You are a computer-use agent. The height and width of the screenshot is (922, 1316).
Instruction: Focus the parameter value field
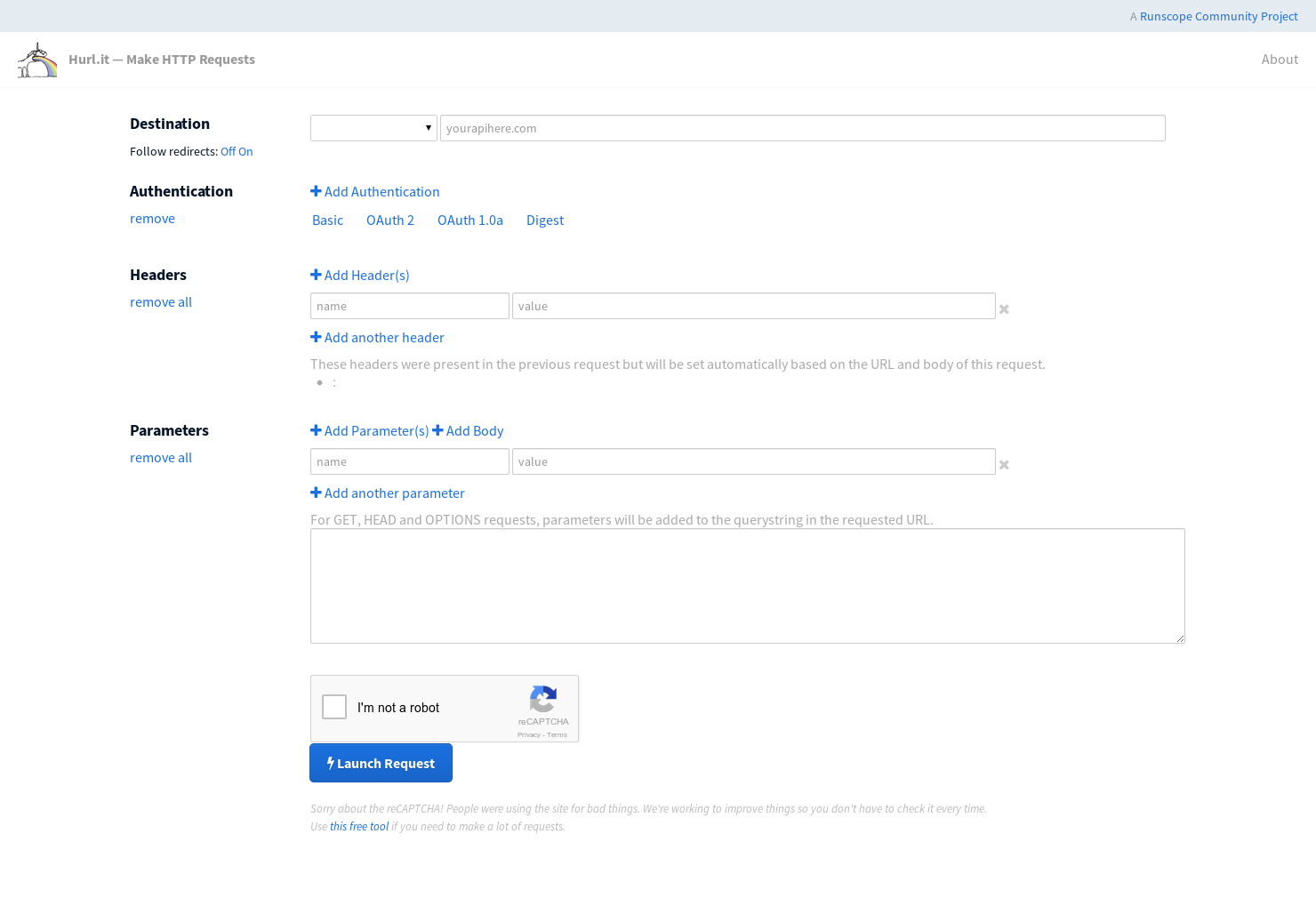tap(754, 461)
